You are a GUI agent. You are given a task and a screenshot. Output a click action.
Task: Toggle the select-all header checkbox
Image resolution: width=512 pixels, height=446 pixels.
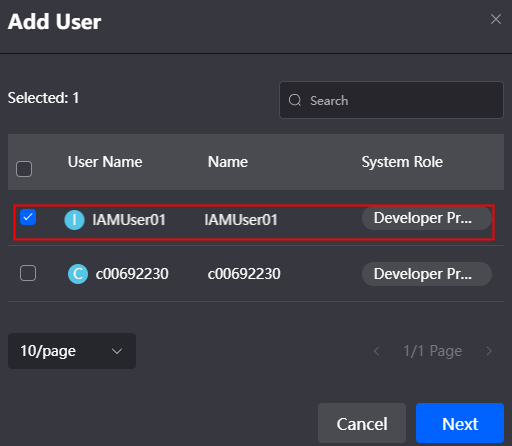pos(24,169)
